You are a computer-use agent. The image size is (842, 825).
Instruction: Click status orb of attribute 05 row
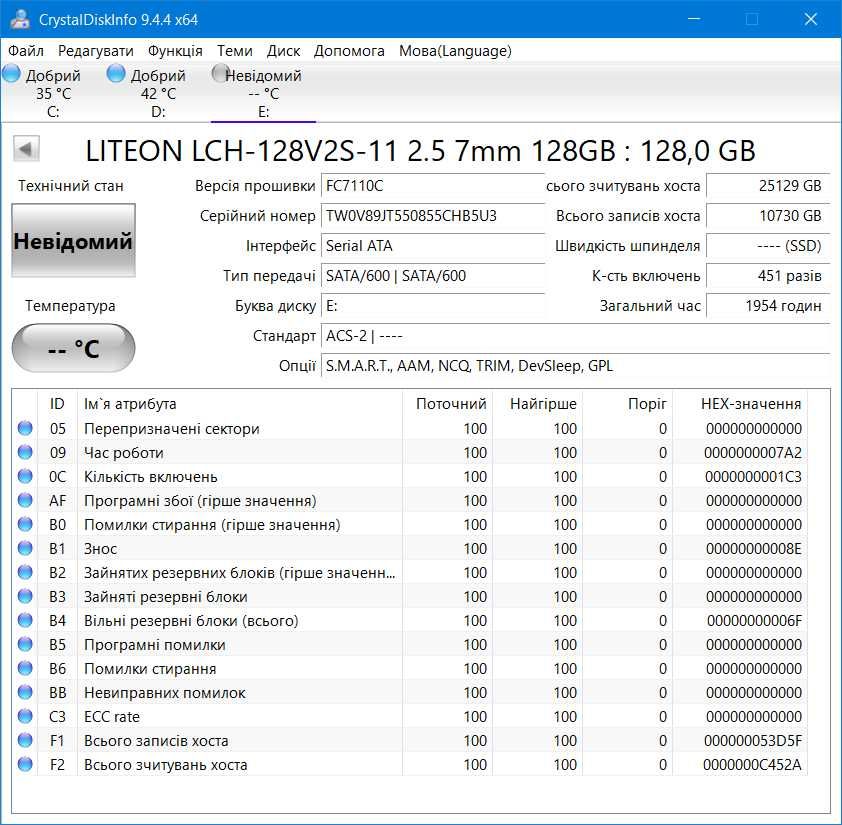25,428
